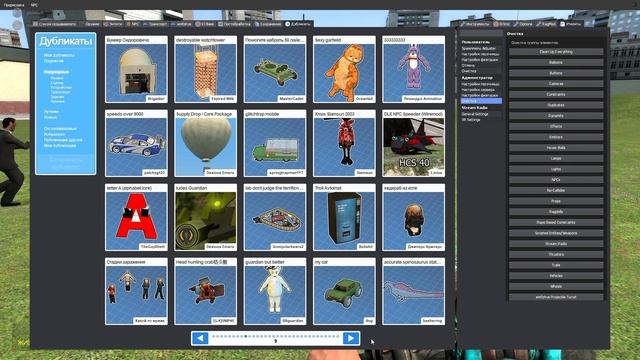Clean up Stream Radio entities
This screenshot has height=360, width=640.
pyautogui.click(x=556, y=244)
